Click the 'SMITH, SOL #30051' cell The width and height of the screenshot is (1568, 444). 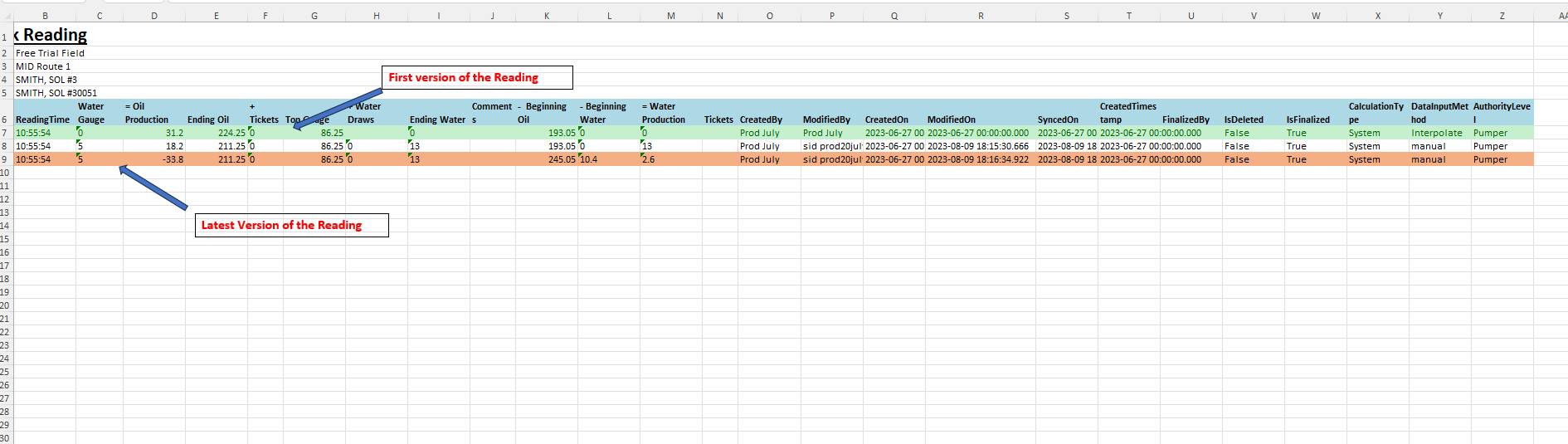[56, 93]
